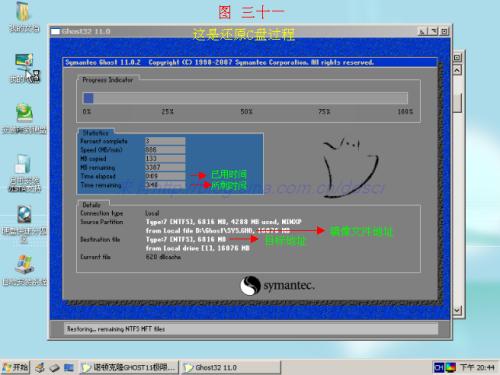Click scroll down arrow on background window
The height and width of the screenshot is (375, 500).
pos(457,310)
